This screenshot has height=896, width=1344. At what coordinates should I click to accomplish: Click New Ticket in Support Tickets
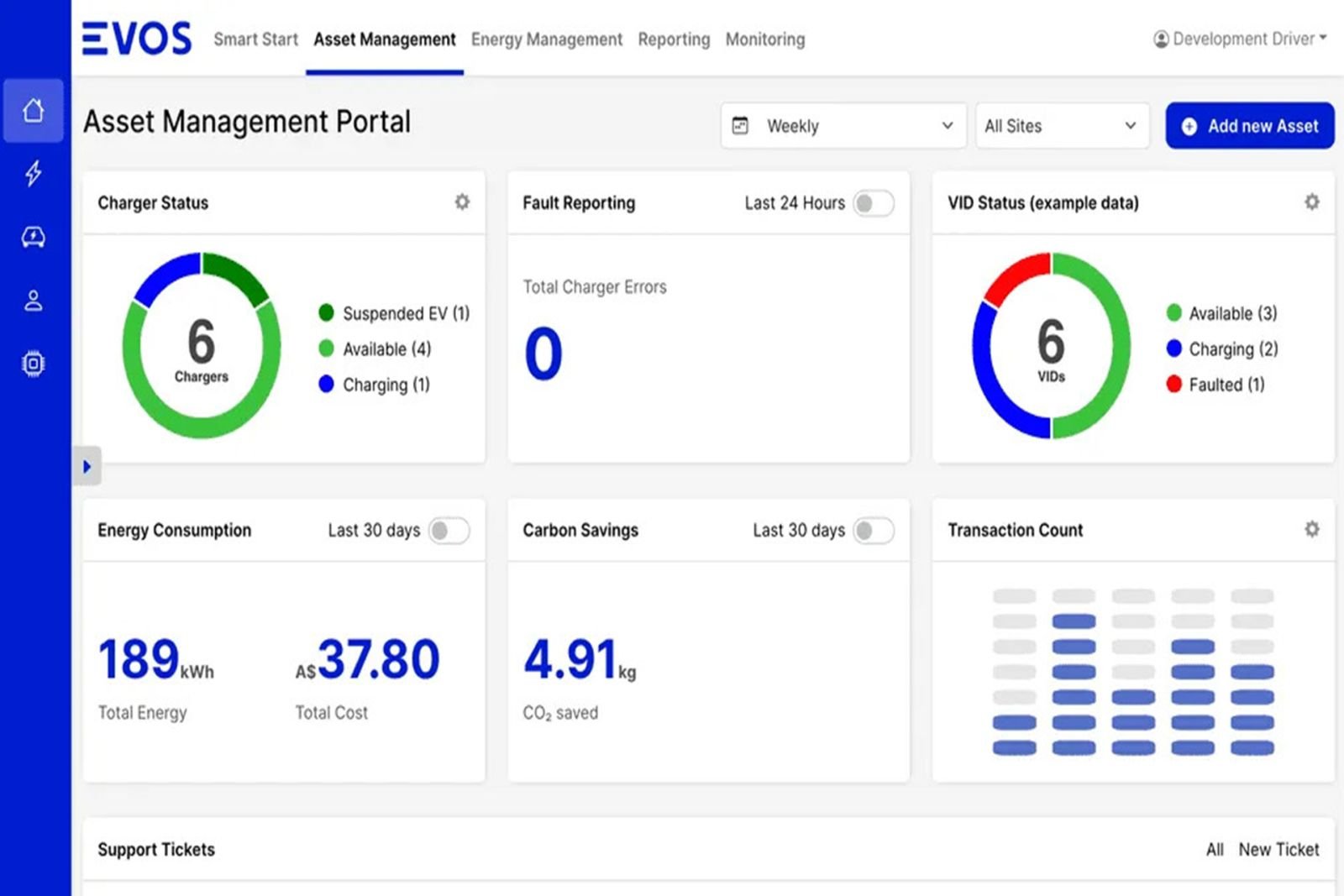tap(1278, 849)
